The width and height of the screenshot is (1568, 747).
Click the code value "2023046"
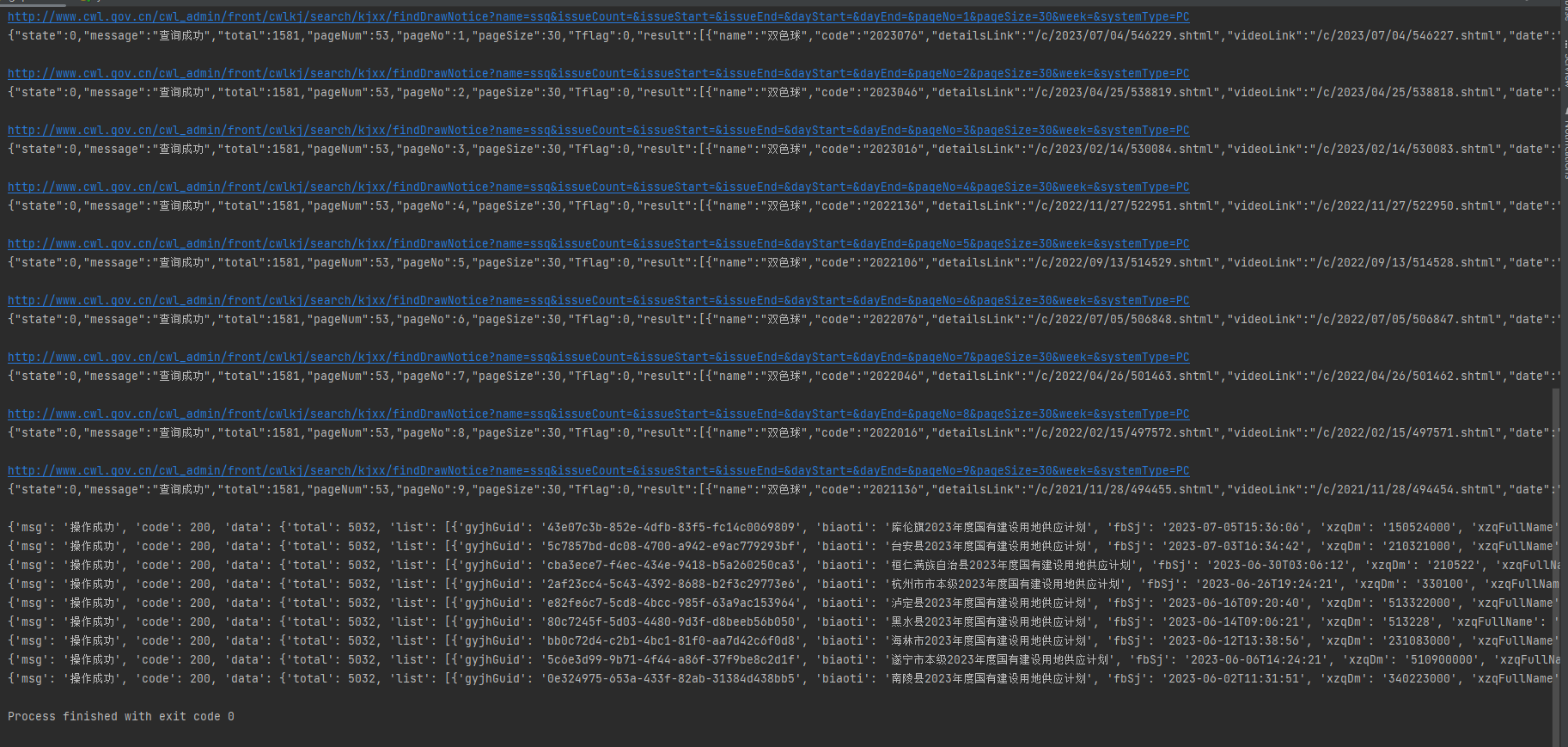894,93
